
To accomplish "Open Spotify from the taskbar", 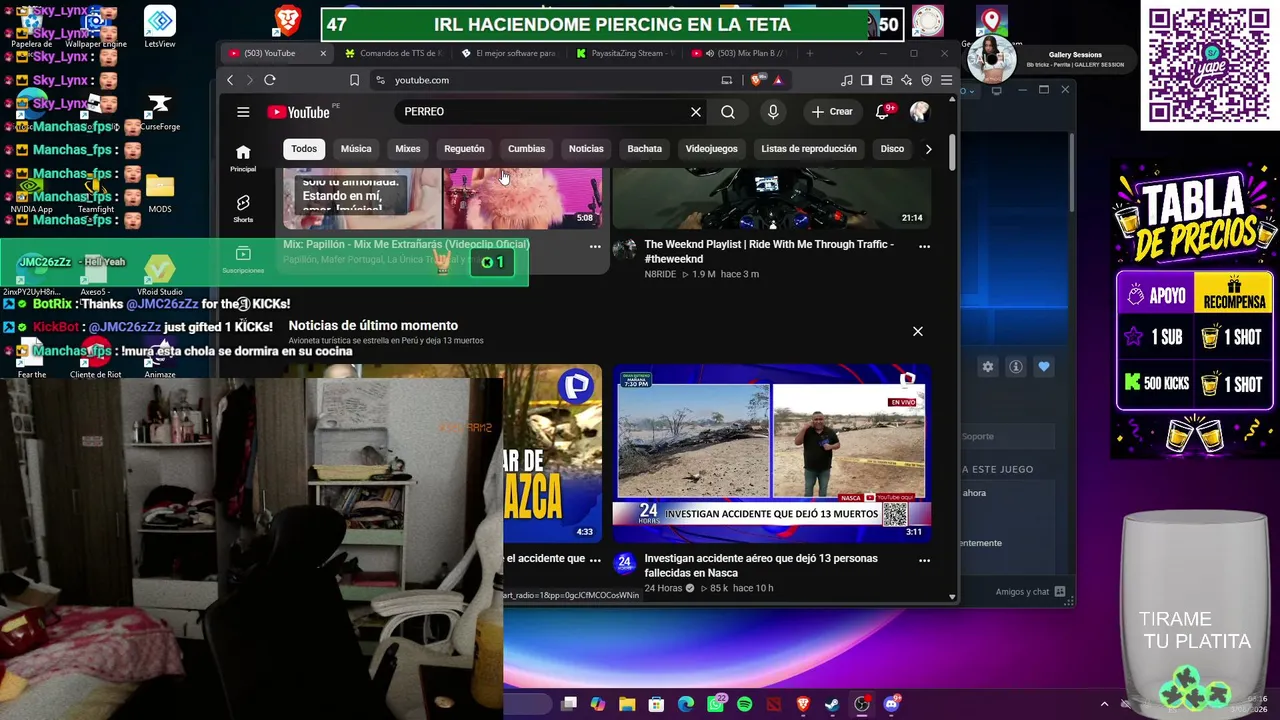I will (745, 704).
